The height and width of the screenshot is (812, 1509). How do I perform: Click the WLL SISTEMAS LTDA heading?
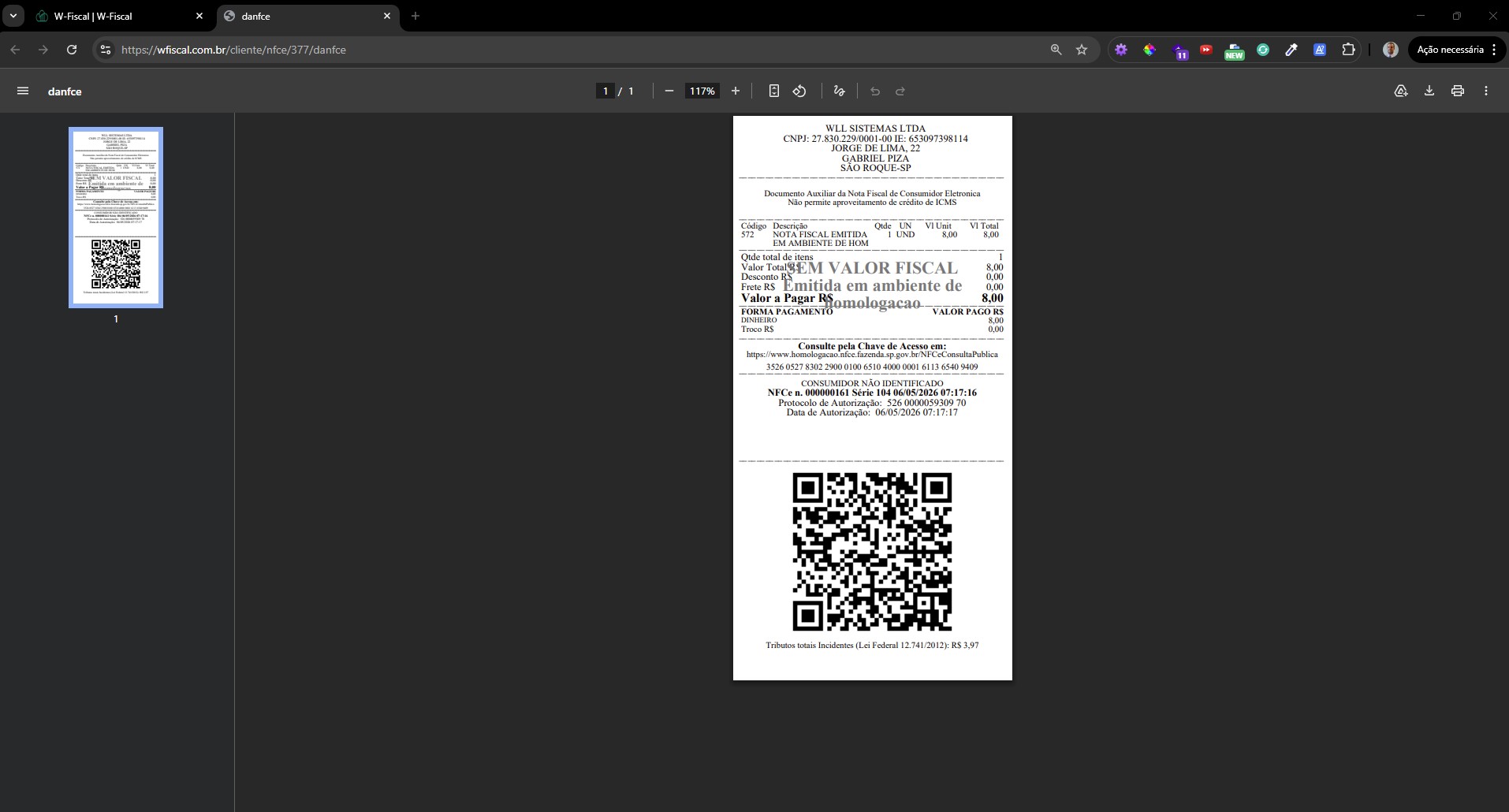point(875,129)
